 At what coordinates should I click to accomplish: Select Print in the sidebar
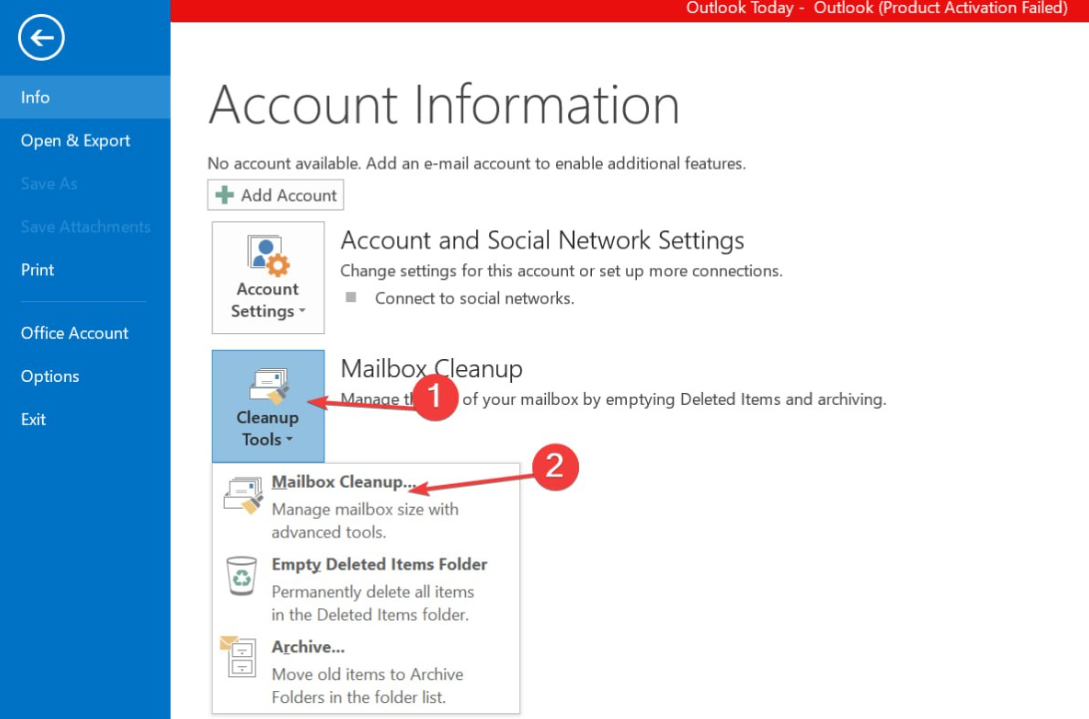click(85, 270)
